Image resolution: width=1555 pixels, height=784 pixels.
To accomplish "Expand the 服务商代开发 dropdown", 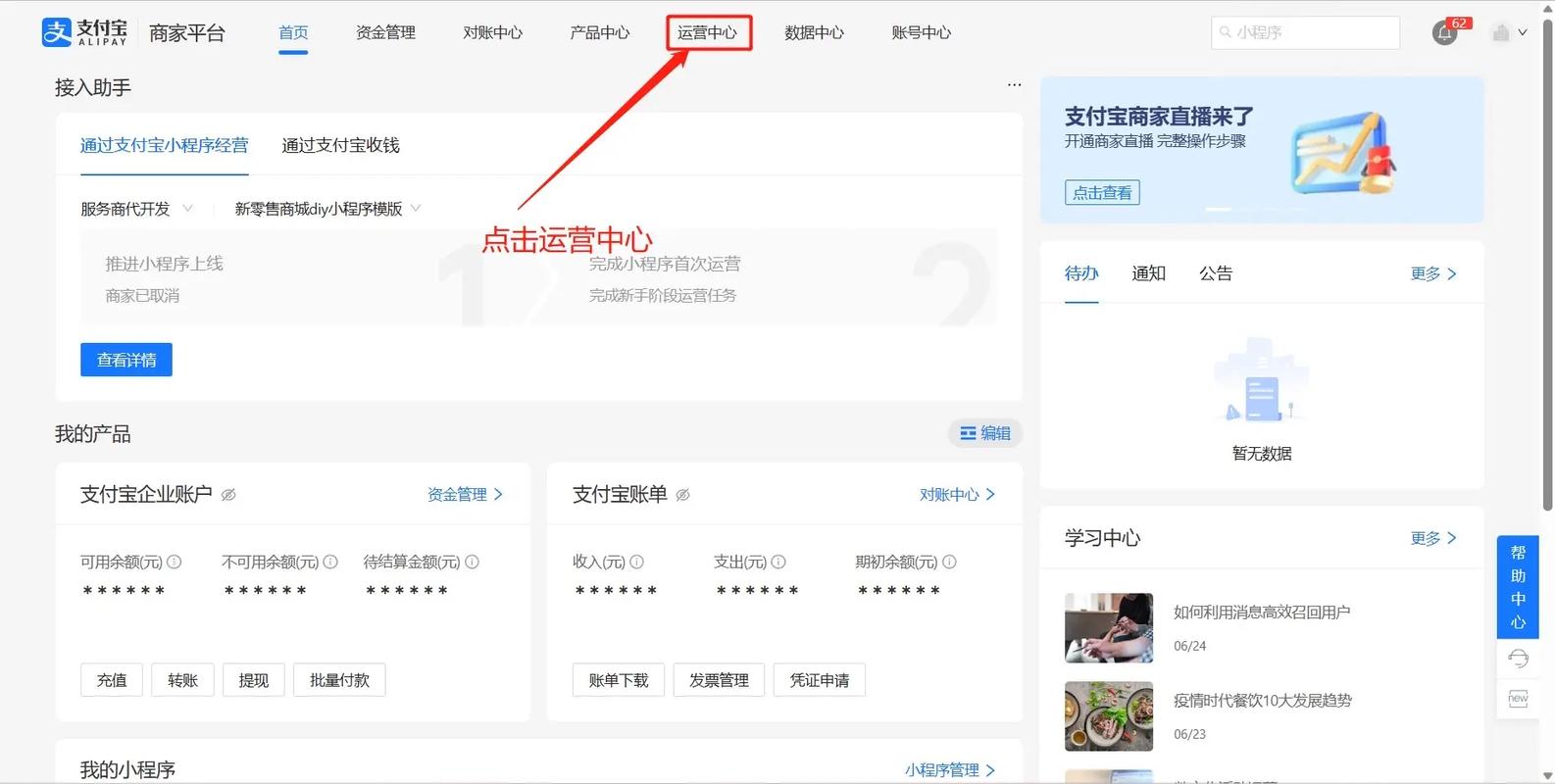I will coord(137,209).
